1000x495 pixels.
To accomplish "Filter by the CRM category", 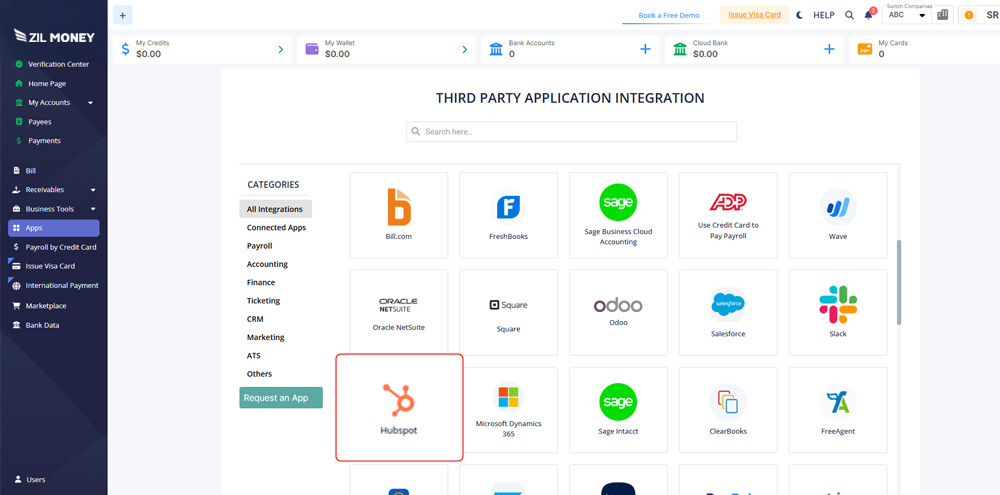I will pos(255,319).
